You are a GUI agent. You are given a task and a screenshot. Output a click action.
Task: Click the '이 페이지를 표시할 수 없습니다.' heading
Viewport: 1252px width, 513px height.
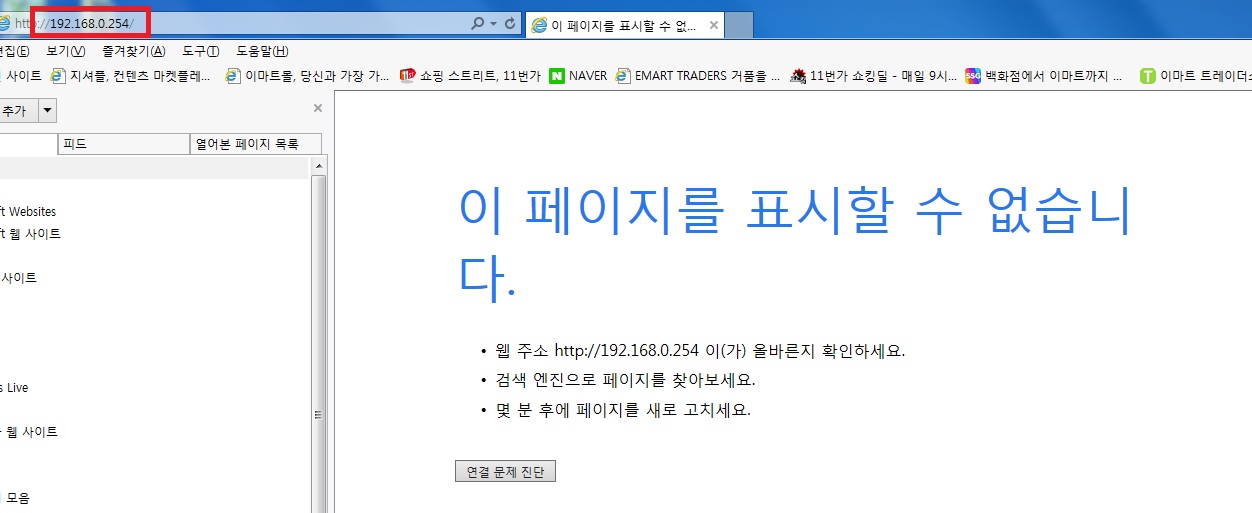[x=794, y=242]
